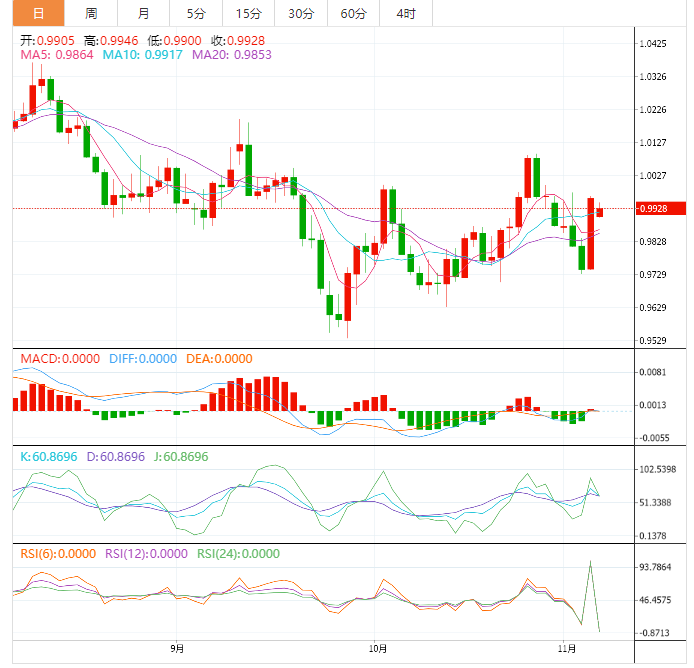Click the 0.9729 price axis label
This screenshot has height=668, width=694.
tap(653, 275)
